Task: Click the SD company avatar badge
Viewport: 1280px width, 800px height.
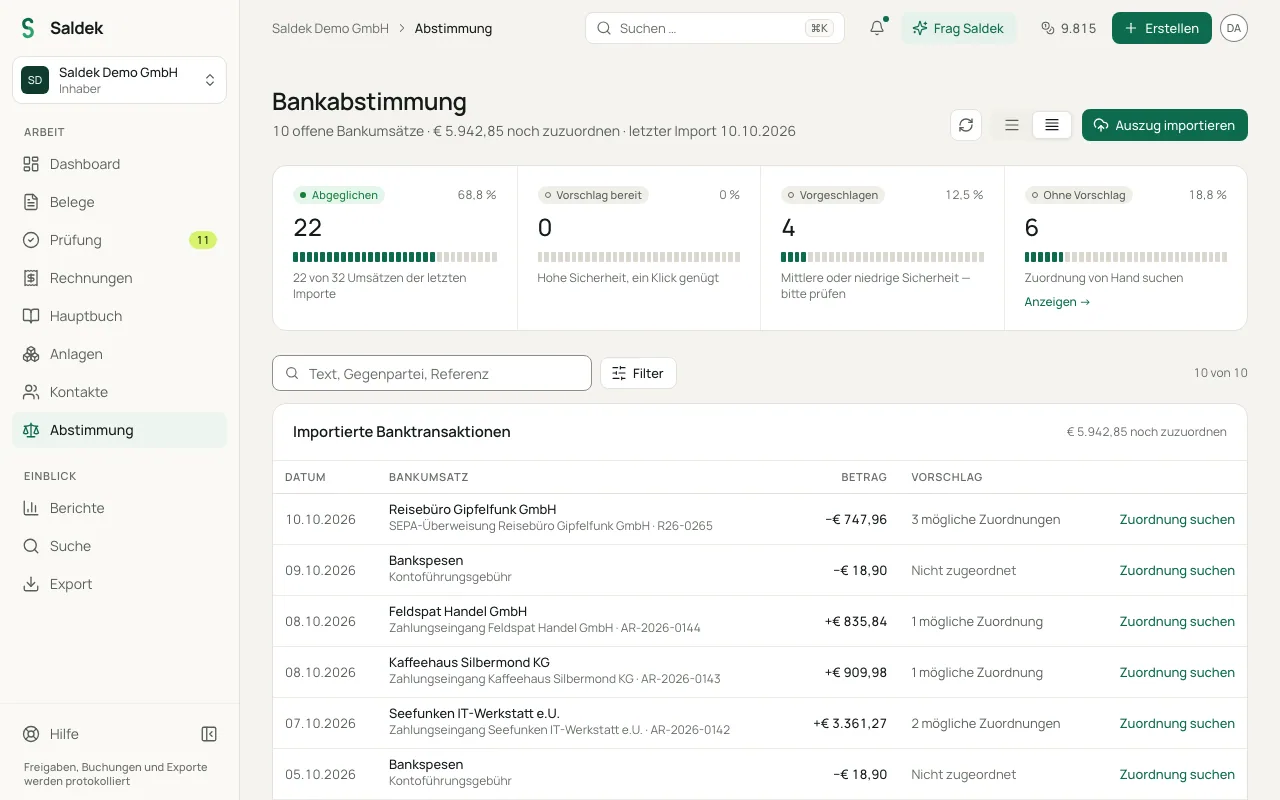Action: pyautogui.click(x=35, y=80)
